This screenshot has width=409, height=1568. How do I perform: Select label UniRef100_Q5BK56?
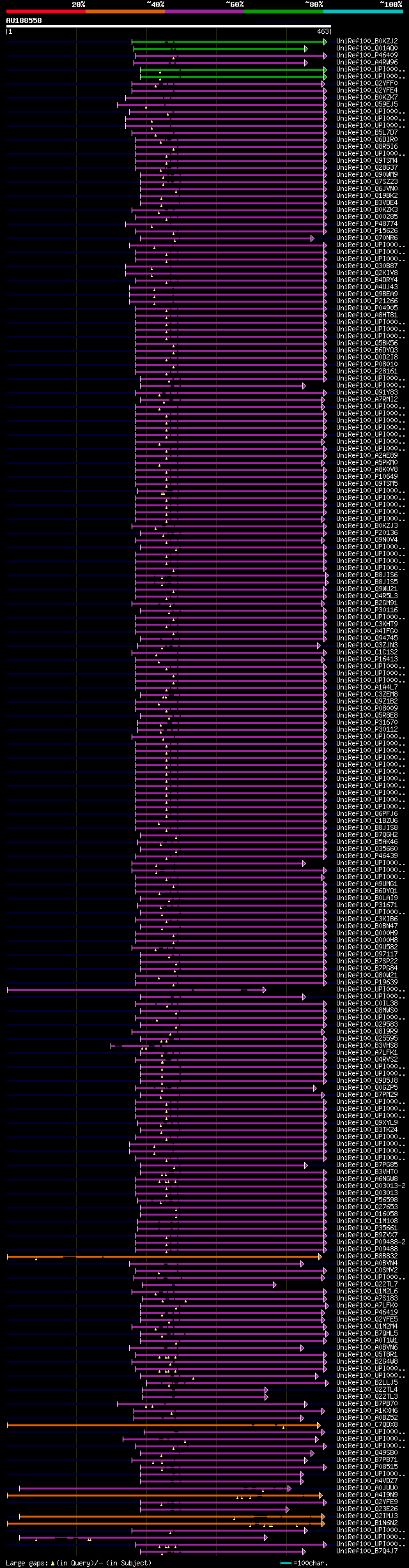point(367,343)
